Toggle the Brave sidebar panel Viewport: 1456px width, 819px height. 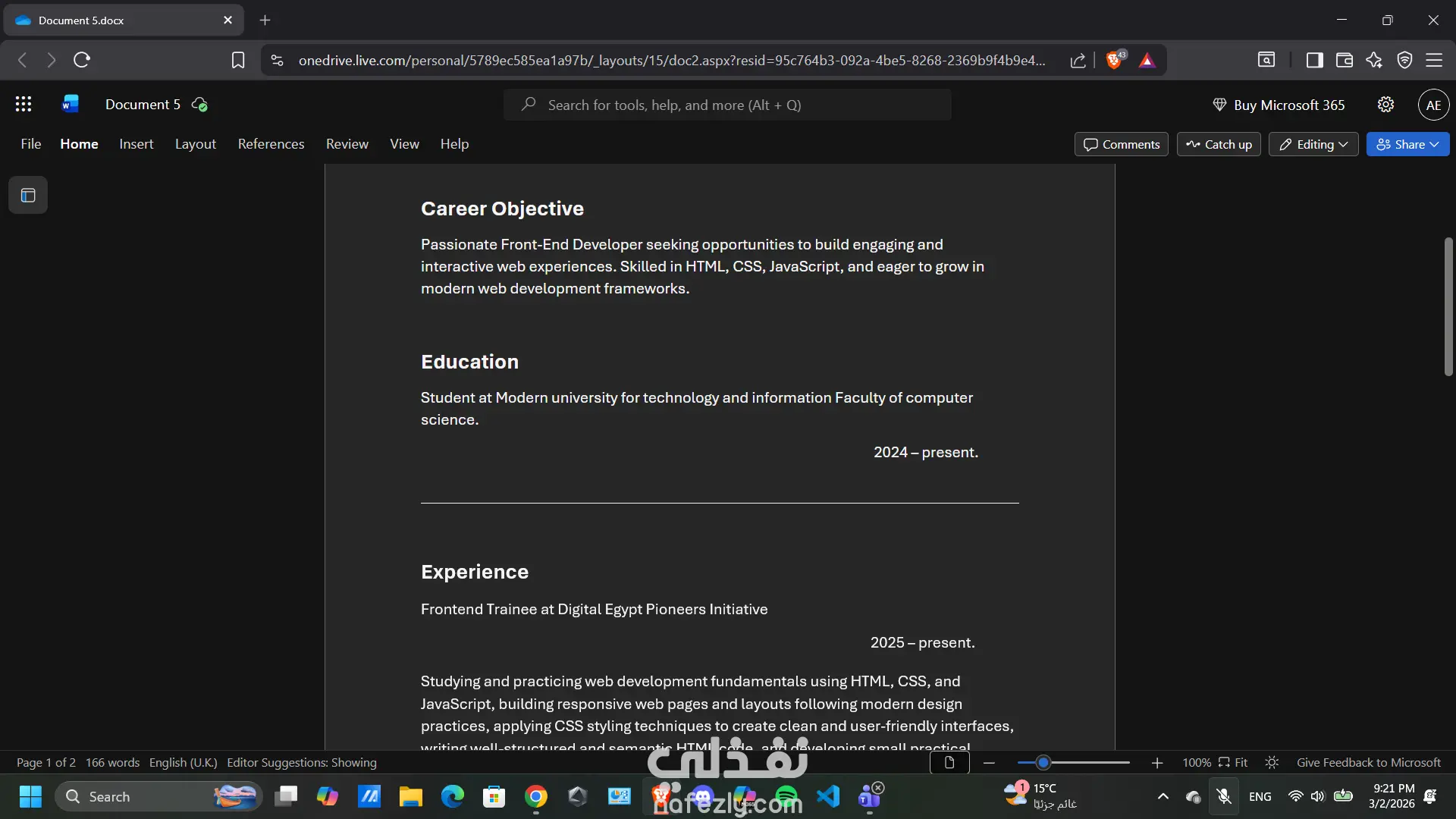click(x=1314, y=60)
